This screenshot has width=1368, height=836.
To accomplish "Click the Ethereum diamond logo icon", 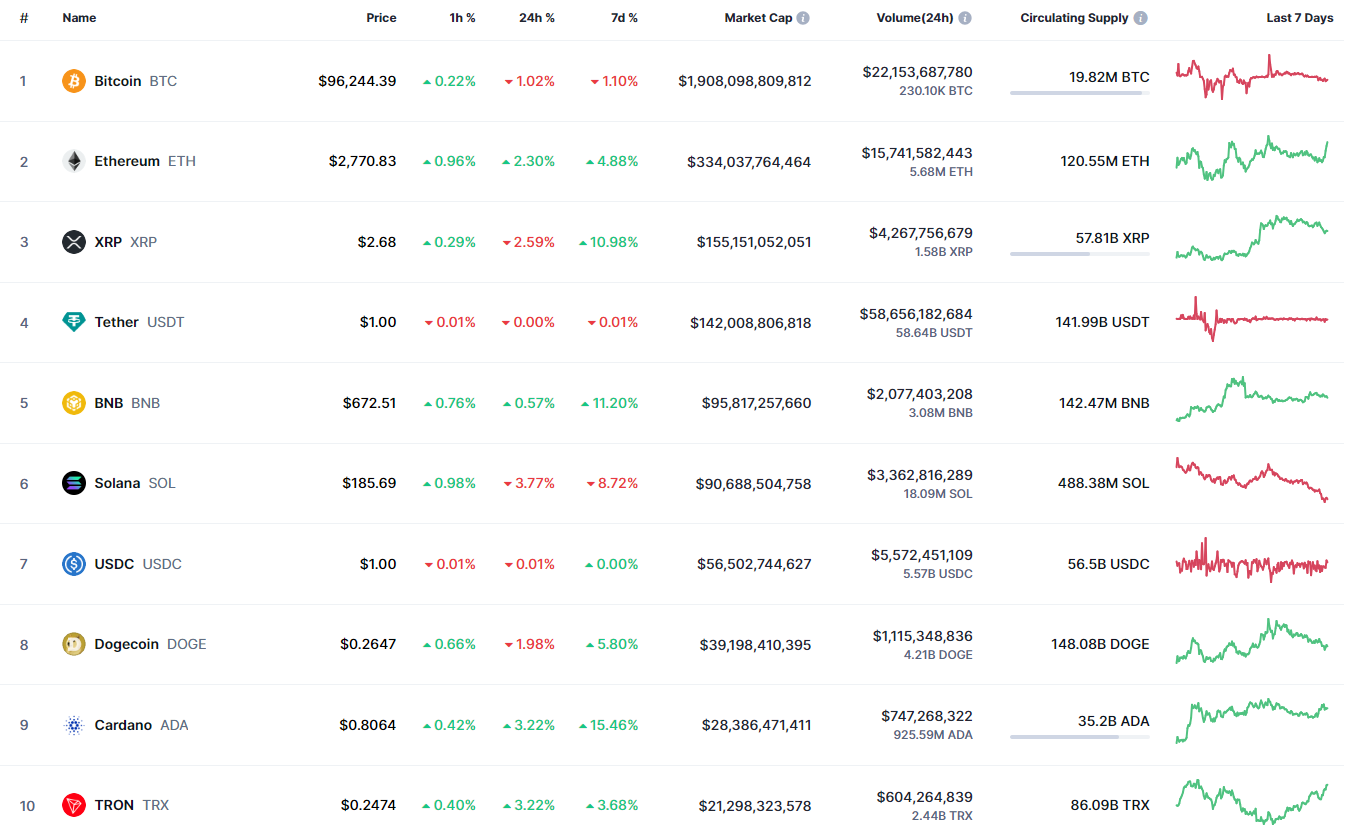I will tap(74, 161).
